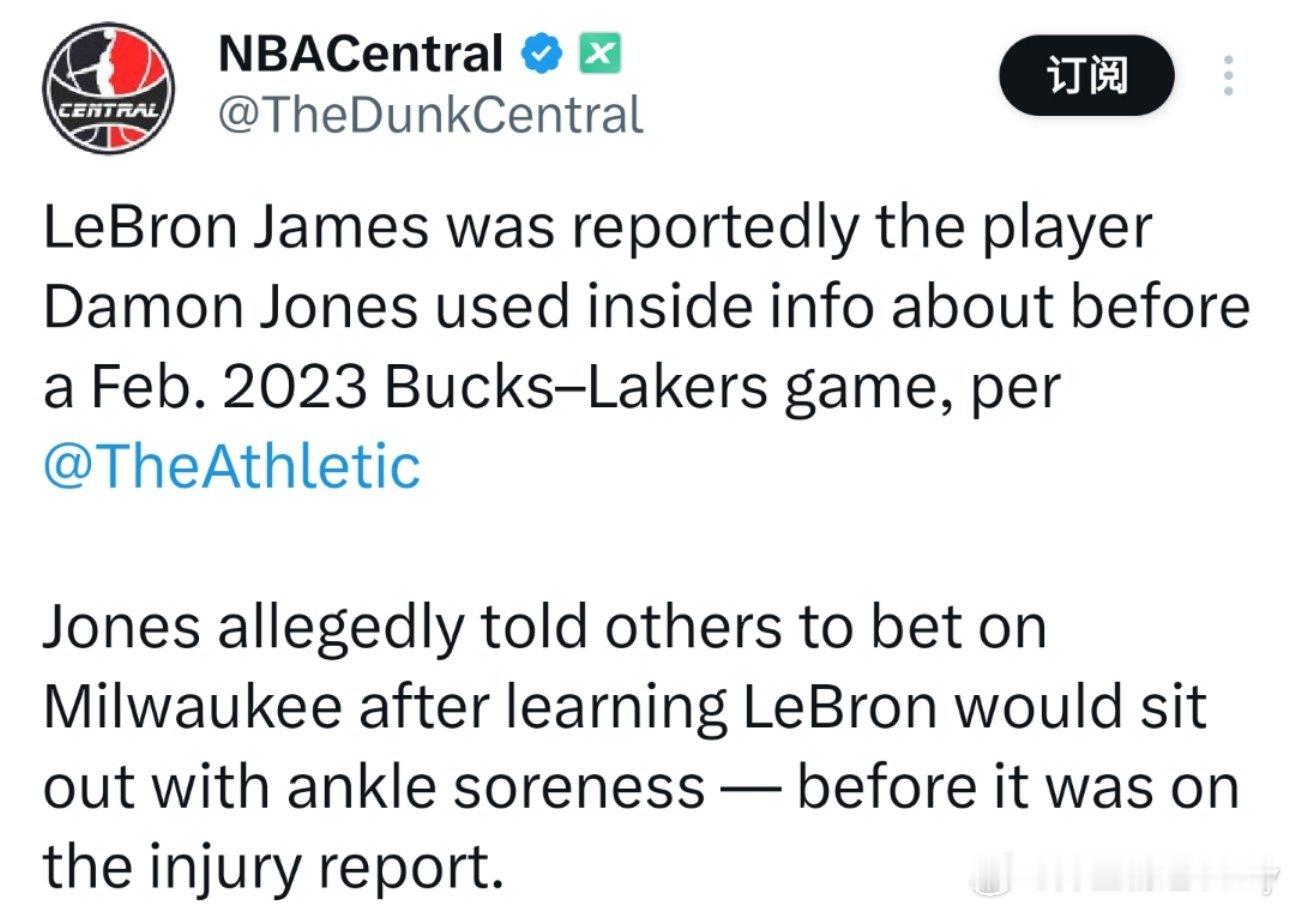Open the @TheAthletic mention link
The height and width of the screenshot is (910, 1290).
point(231,466)
